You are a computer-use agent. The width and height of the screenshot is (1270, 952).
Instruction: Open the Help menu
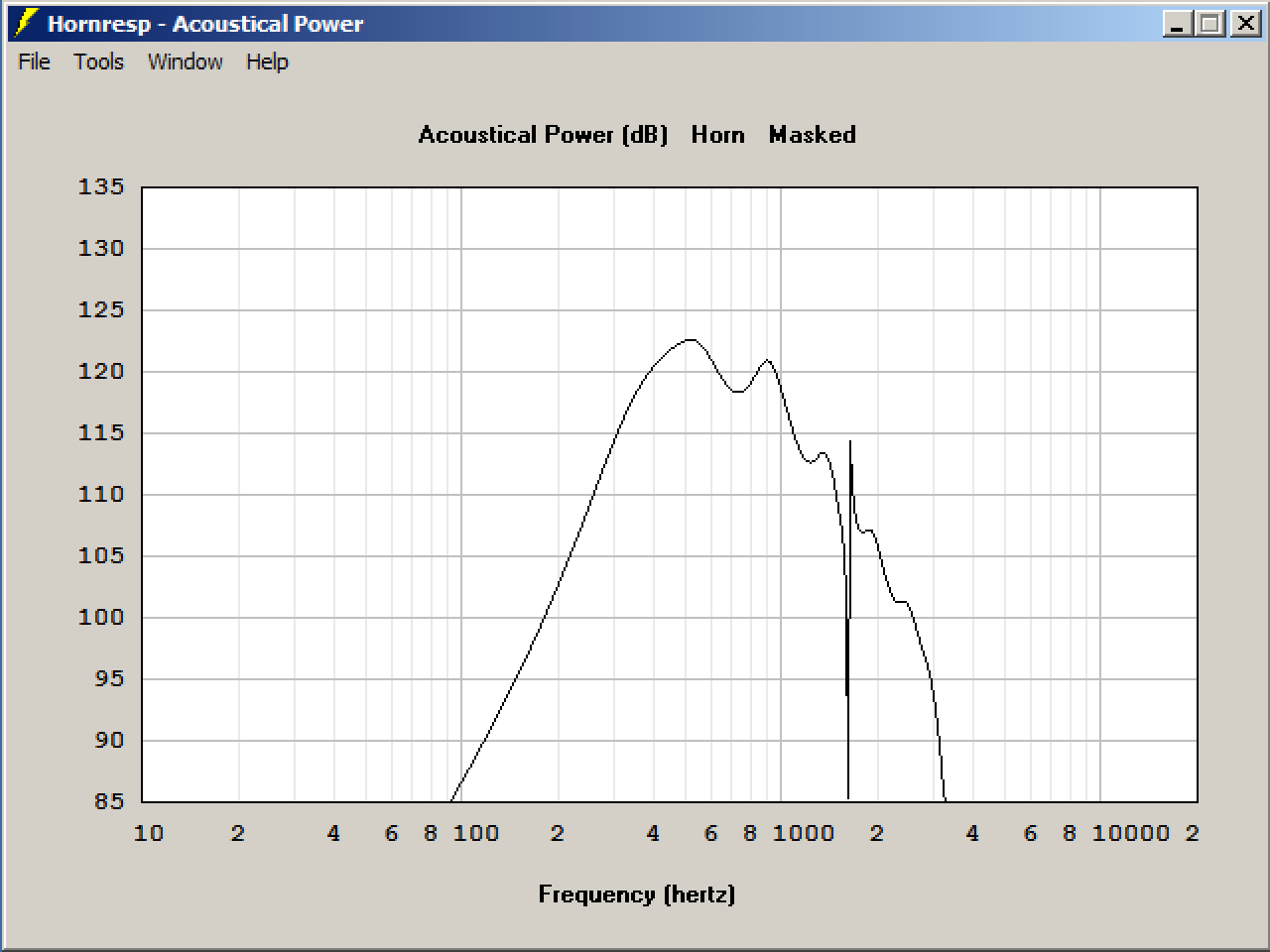click(x=267, y=61)
